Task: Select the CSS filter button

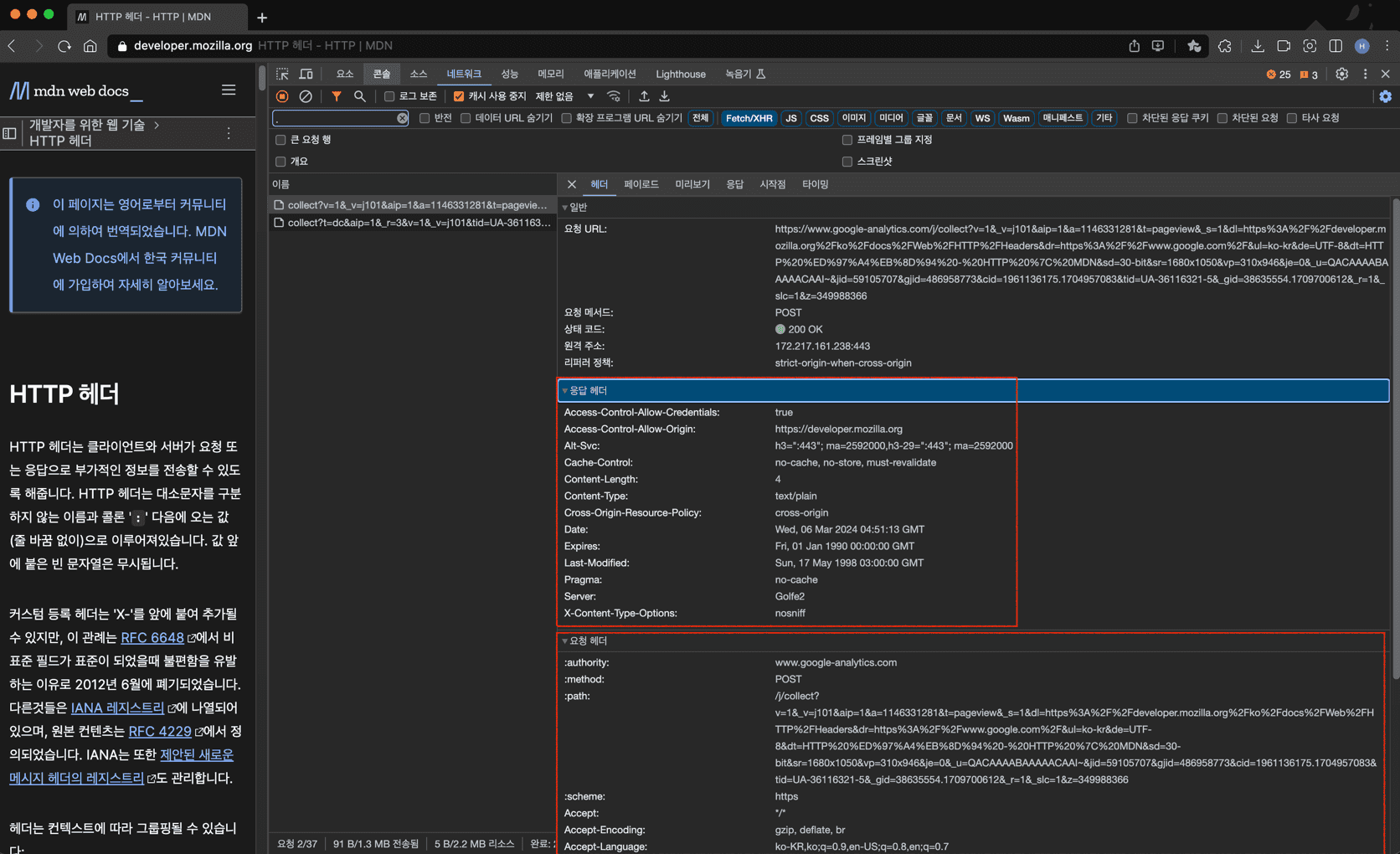Action: 820,118
